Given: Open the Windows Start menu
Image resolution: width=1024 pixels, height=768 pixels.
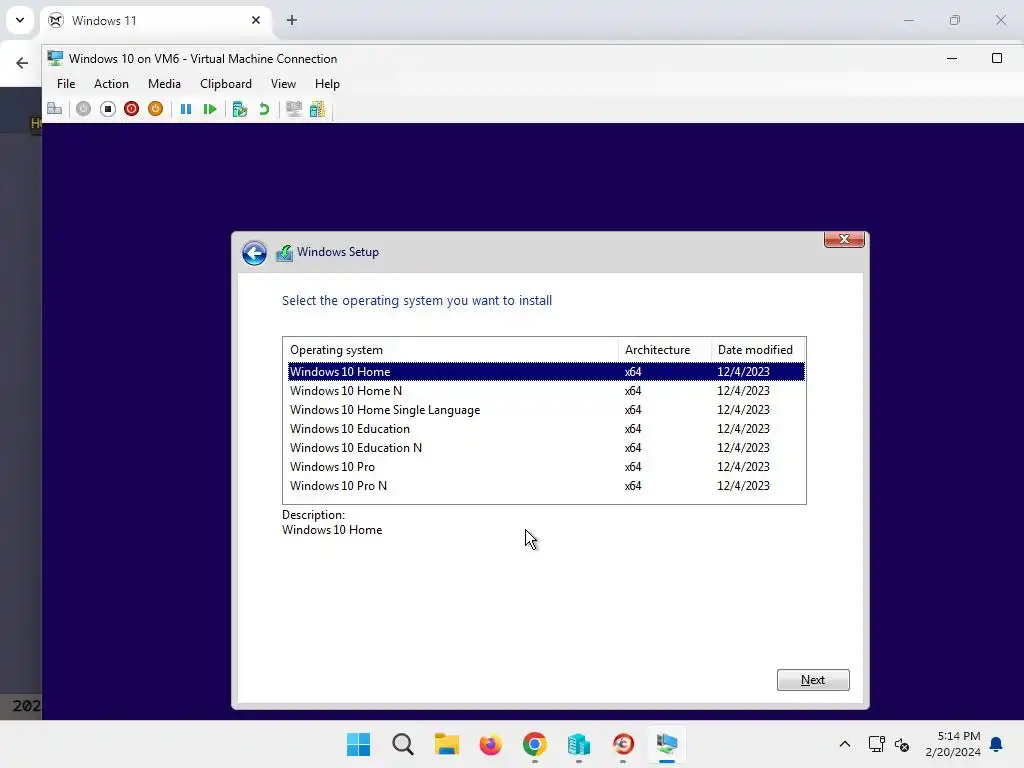Looking at the screenshot, I should click(x=359, y=744).
